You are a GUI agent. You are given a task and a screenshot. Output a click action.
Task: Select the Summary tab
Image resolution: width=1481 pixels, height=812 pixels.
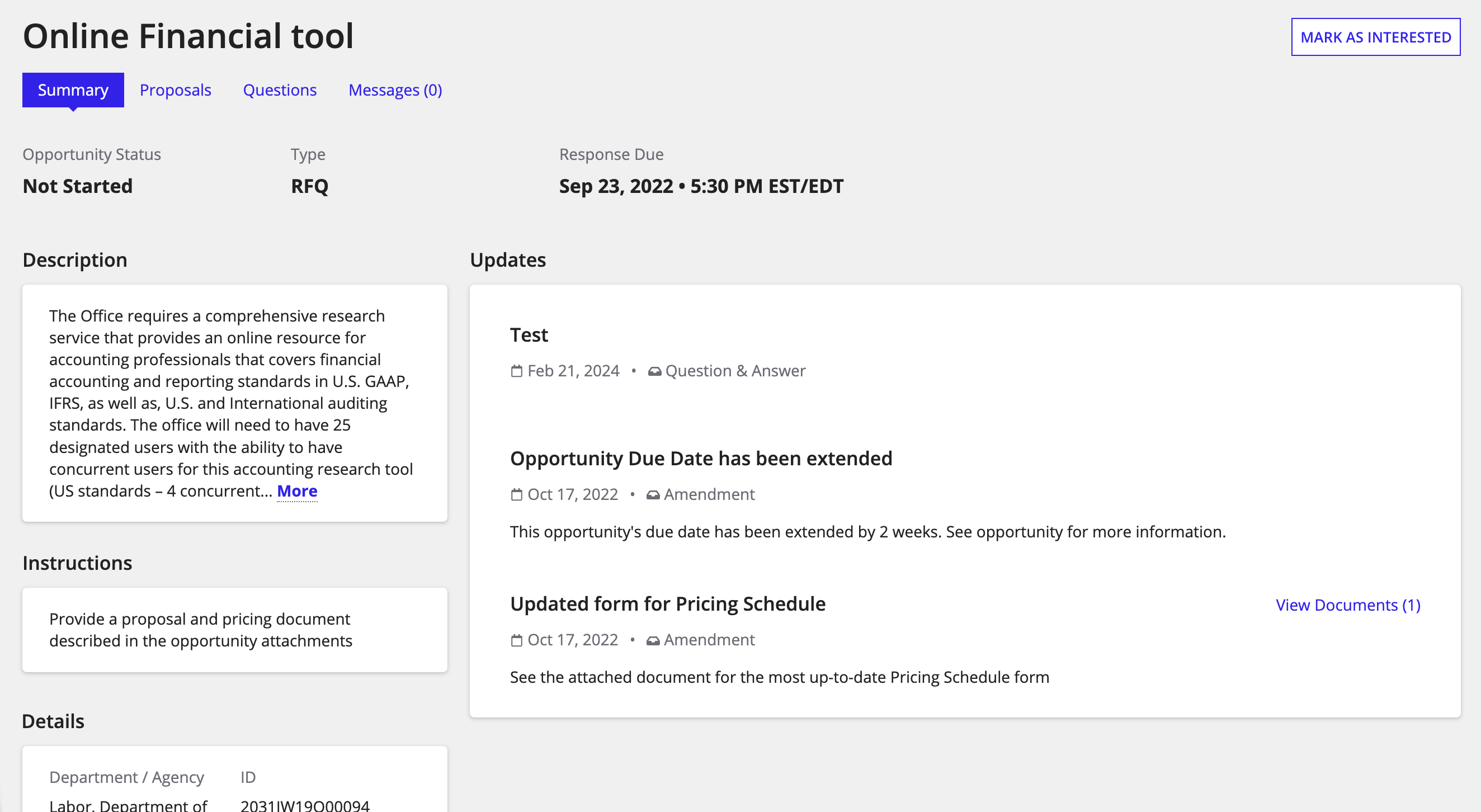tap(73, 90)
